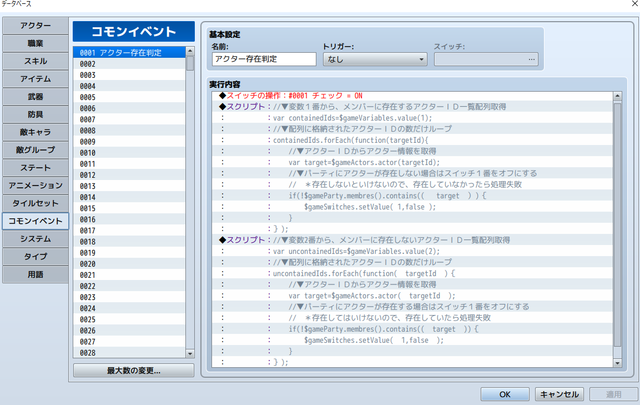Select common event row 0016
The width and height of the screenshot is (640, 405).
click(129, 219)
